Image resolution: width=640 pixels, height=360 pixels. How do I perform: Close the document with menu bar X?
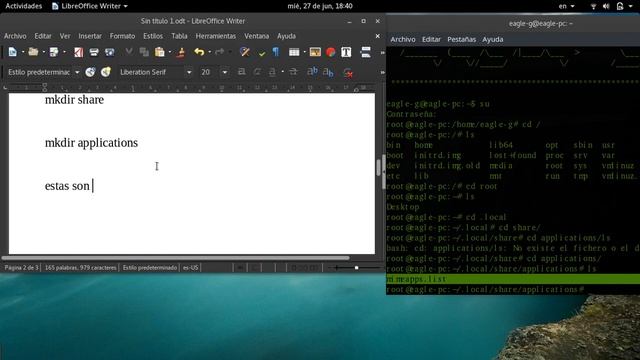378,36
